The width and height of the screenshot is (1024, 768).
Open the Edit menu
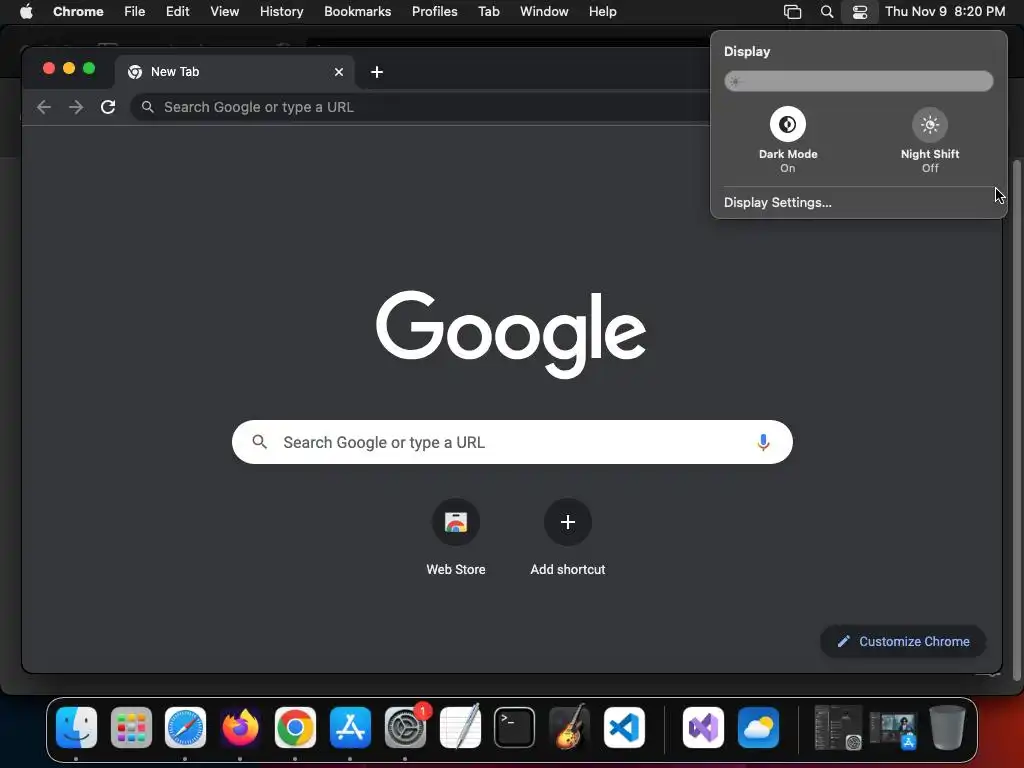(x=178, y=12)
